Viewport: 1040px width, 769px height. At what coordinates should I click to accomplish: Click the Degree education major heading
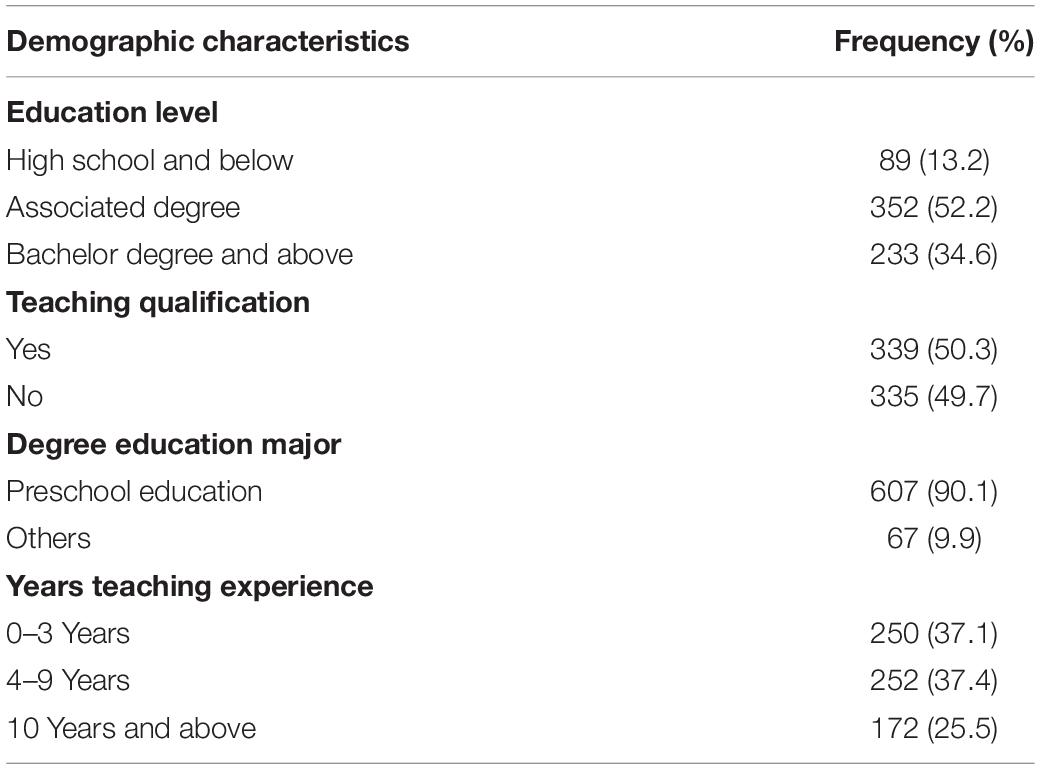(174, 445)
